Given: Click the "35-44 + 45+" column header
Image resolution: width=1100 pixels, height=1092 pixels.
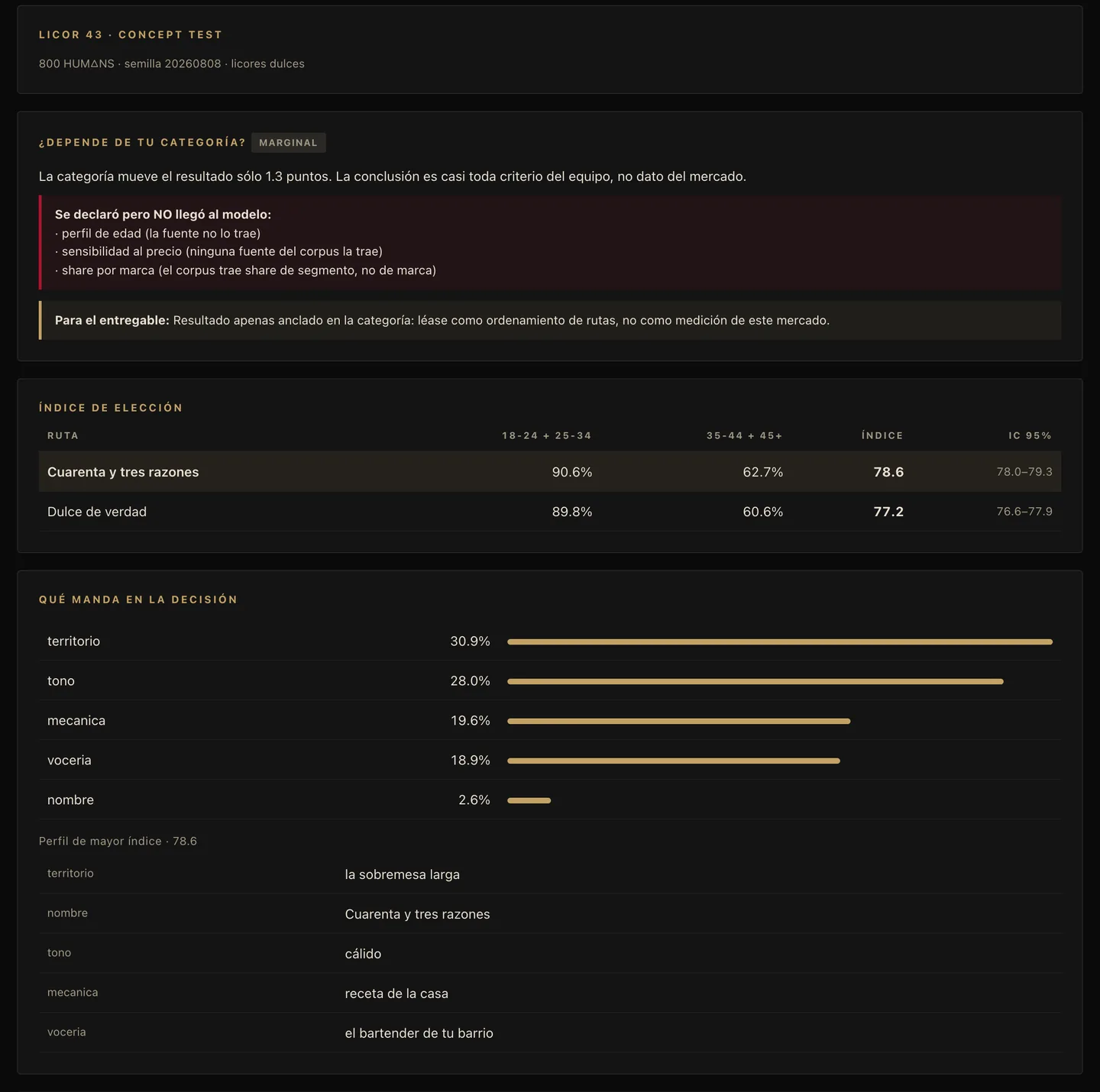Looking at the screenshot, I should (x=745, y=436).
